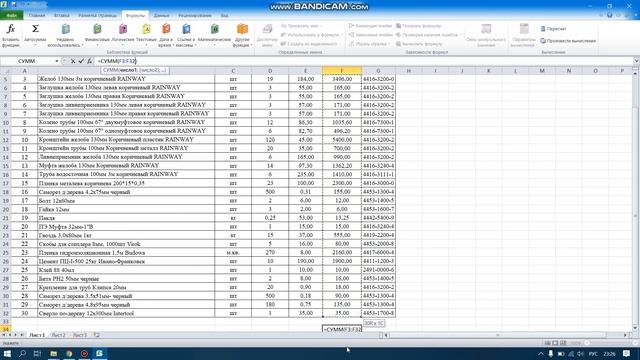Select sheet tab Лист1
640x360 pixels.
click(37, 335)
